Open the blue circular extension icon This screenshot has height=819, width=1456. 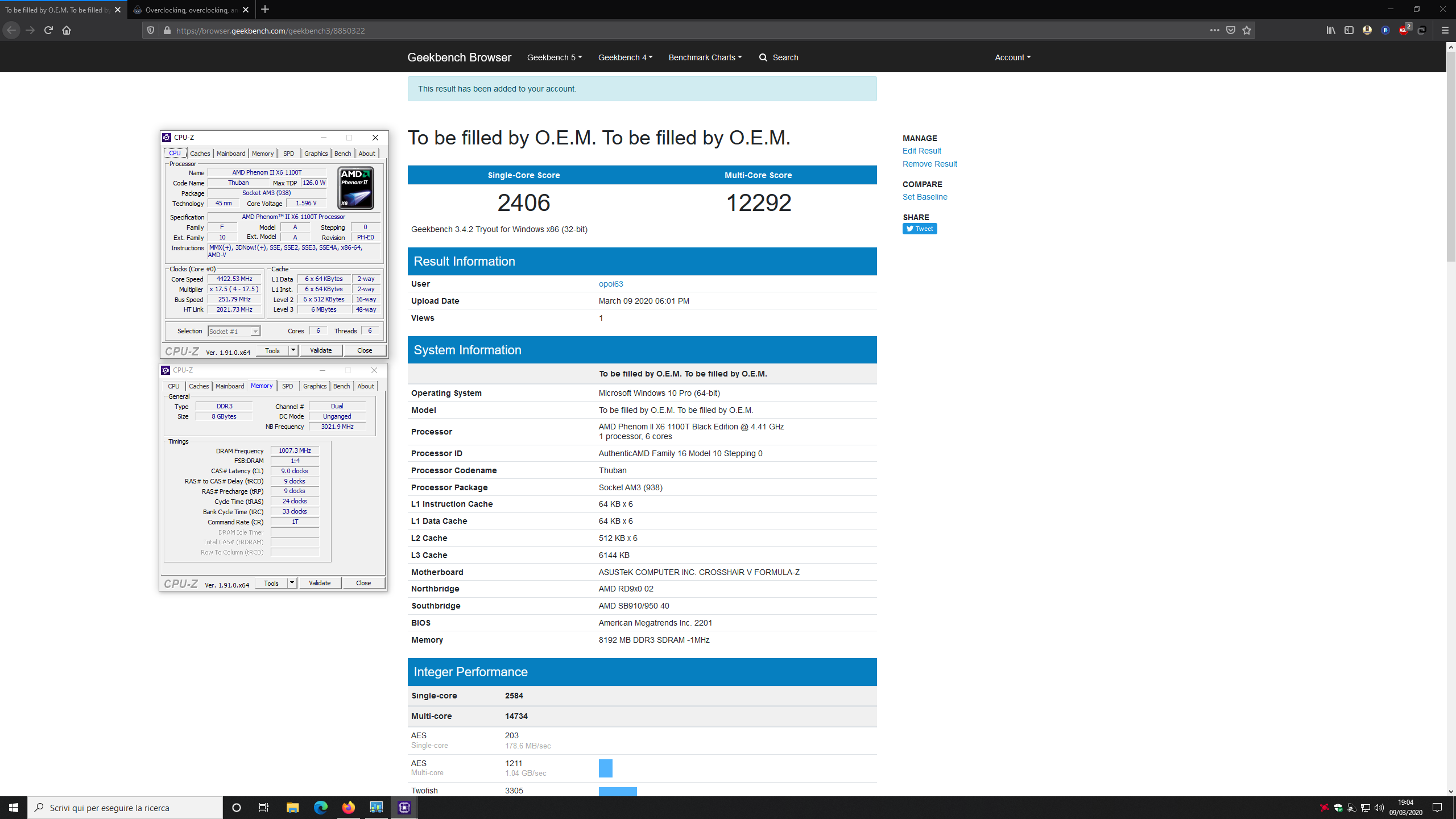pyautogui.click(x=1385, y=30)
